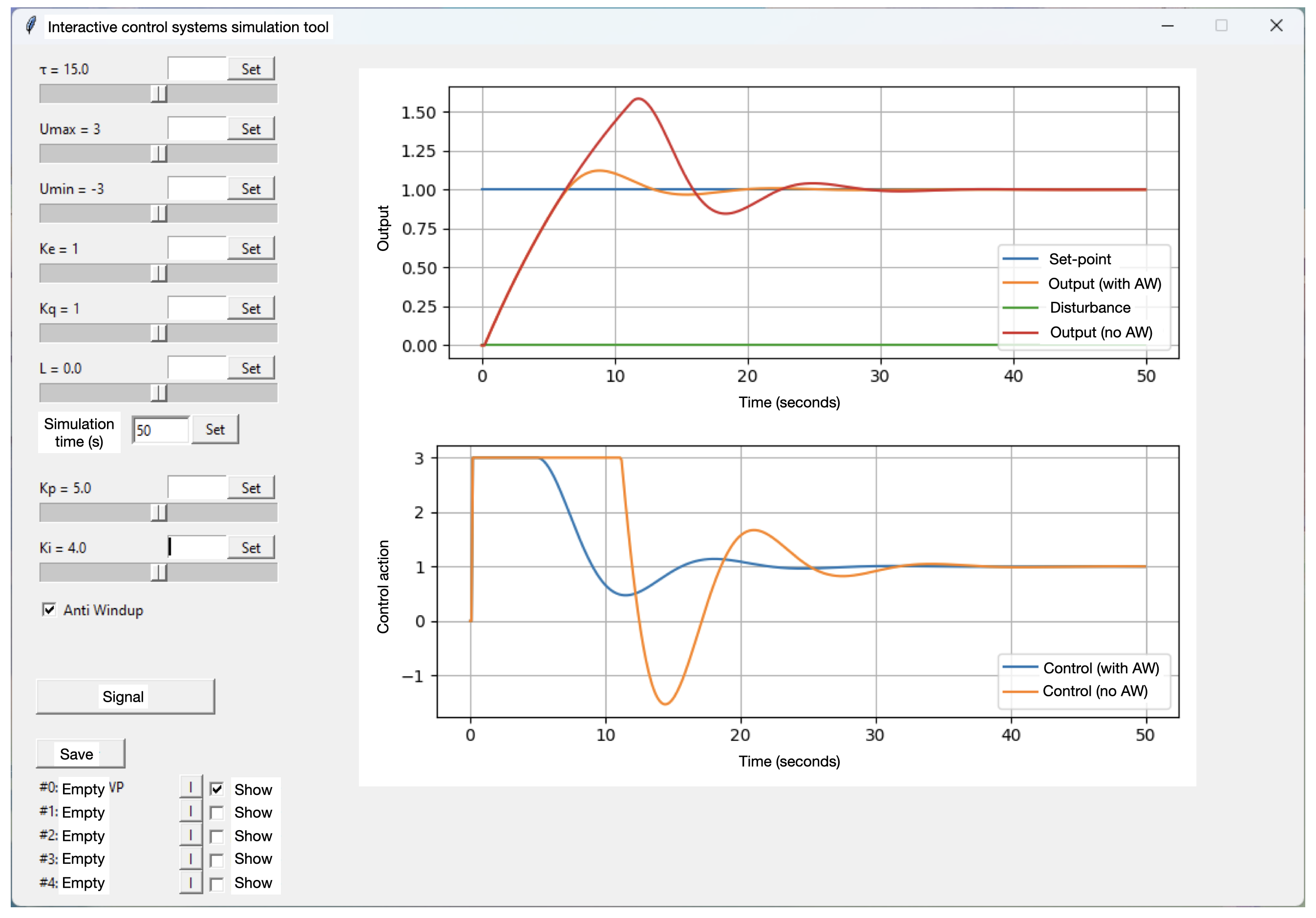Click the L slider handle
1316x918 pixels.
click(159, 393)
